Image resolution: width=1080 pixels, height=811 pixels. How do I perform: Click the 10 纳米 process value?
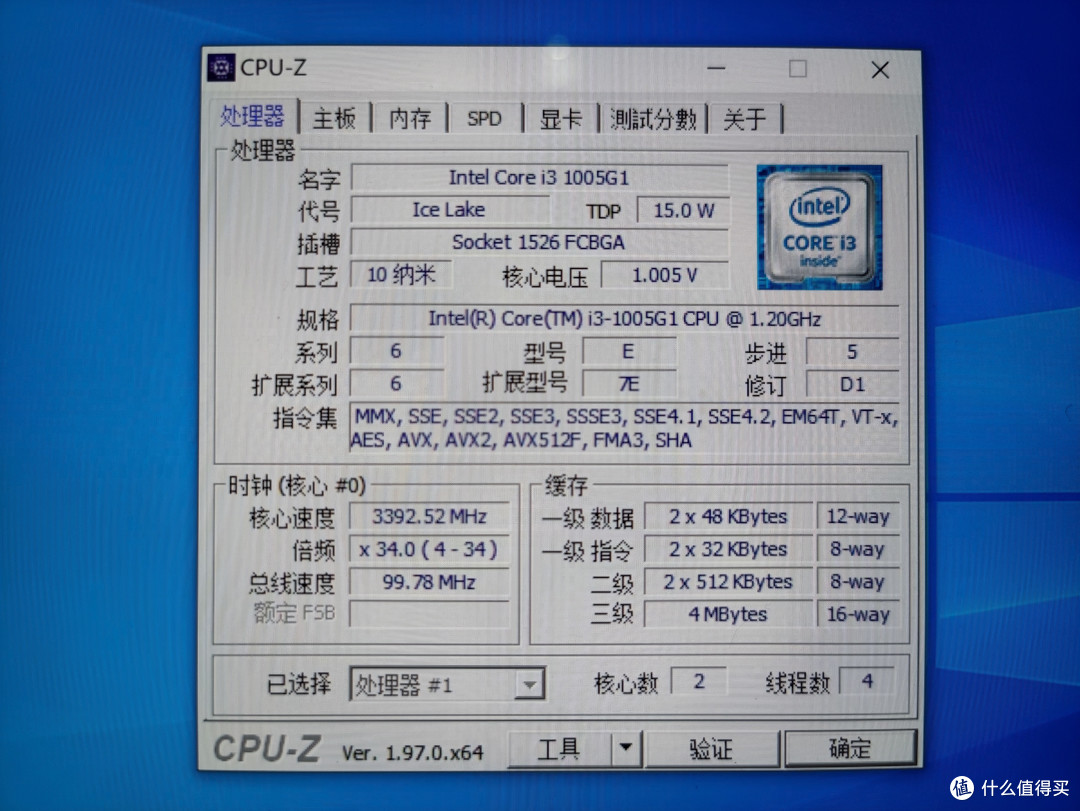[402, 275]
